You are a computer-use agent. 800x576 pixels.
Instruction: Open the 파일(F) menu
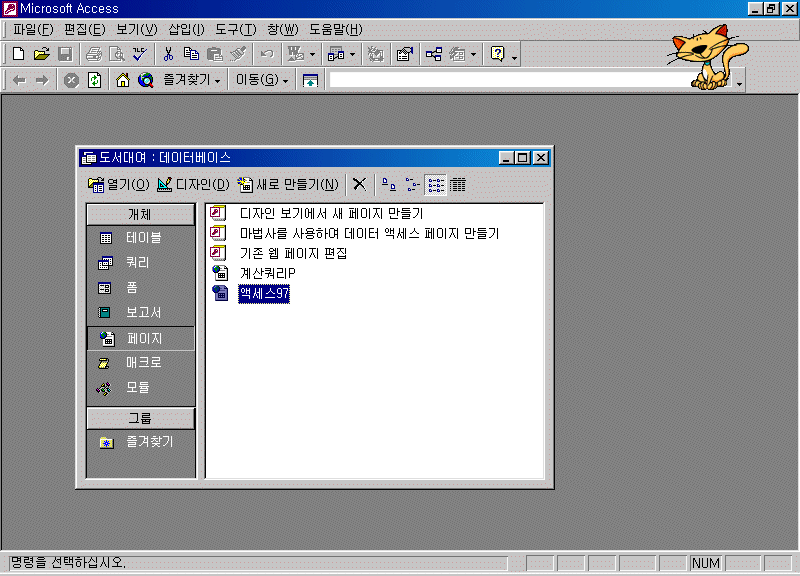tap(33, 29)
